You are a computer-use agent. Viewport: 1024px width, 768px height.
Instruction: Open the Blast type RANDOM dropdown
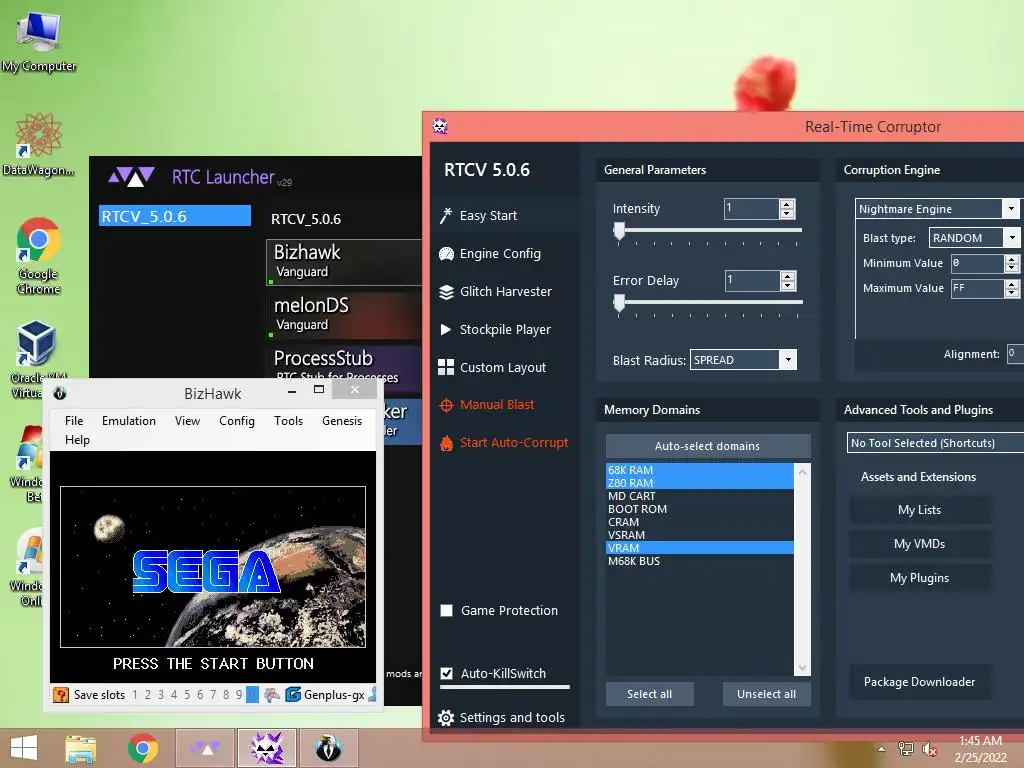coord(1012,238)
